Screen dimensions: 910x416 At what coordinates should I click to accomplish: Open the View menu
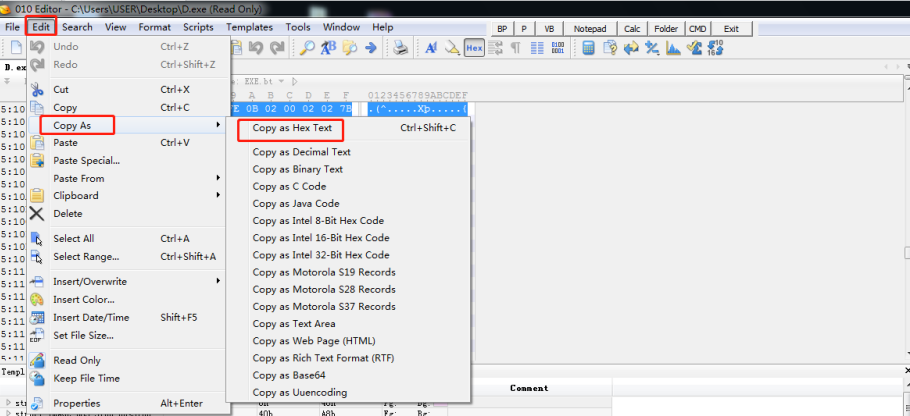[115, 27]
